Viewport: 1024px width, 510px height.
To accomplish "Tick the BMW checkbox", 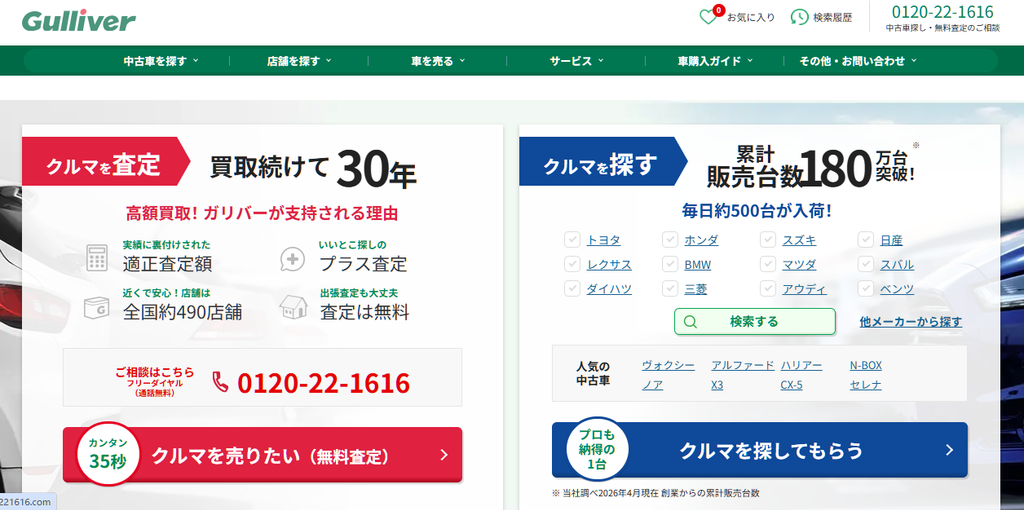I will coord(670,264).
